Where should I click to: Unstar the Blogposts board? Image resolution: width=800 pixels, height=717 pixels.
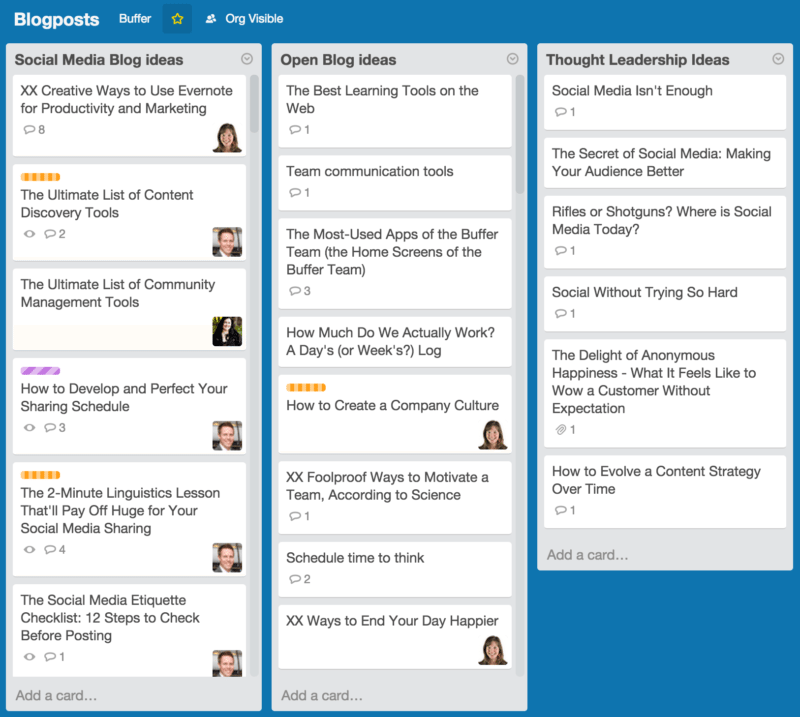tap(177, 18)
